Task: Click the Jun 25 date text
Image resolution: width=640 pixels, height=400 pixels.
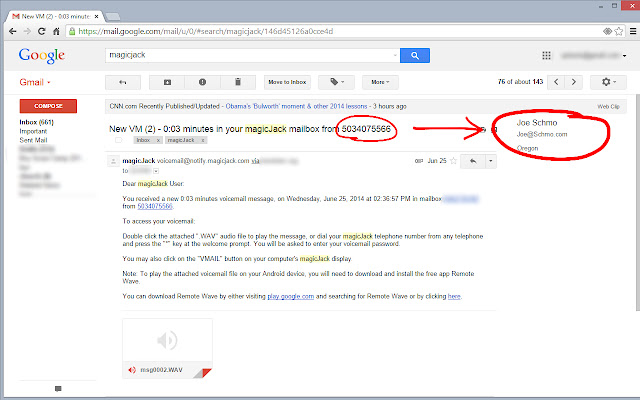Action: click(x=437, y=161)
